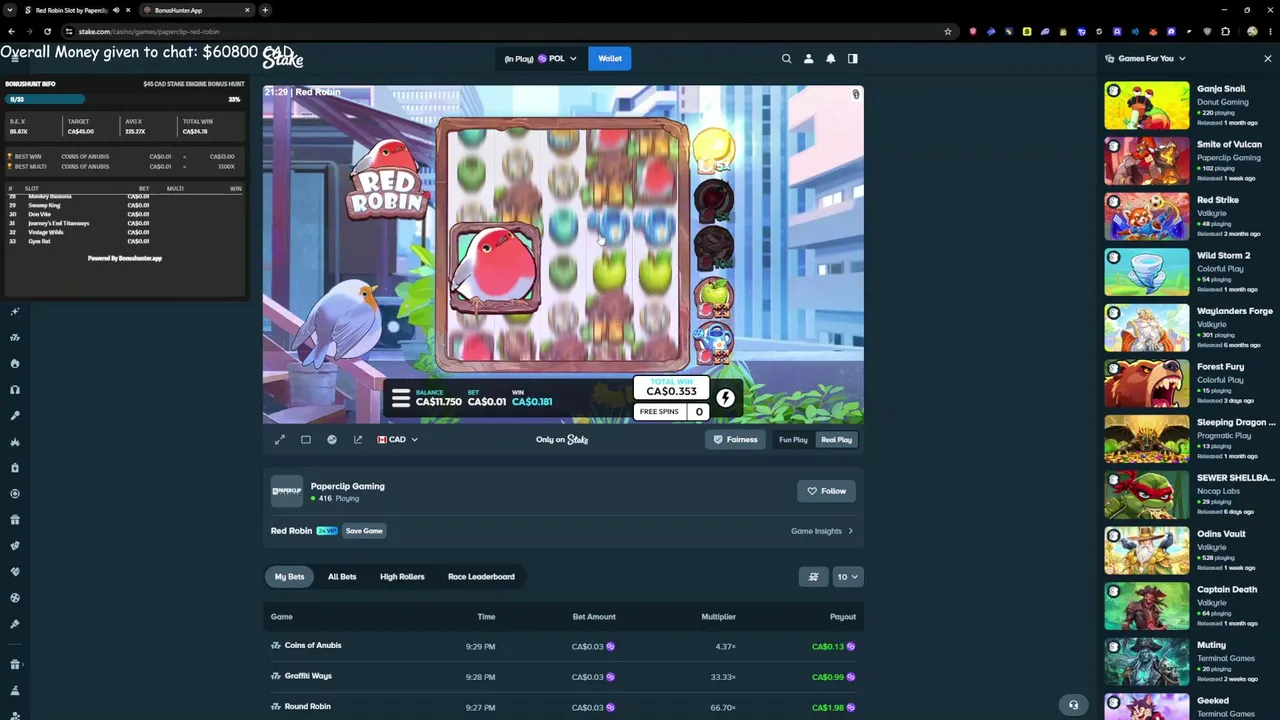The width and height of the screenshot is (1280, 720).
Task: Open the game's hamburger menu
Action: (401, 399)
